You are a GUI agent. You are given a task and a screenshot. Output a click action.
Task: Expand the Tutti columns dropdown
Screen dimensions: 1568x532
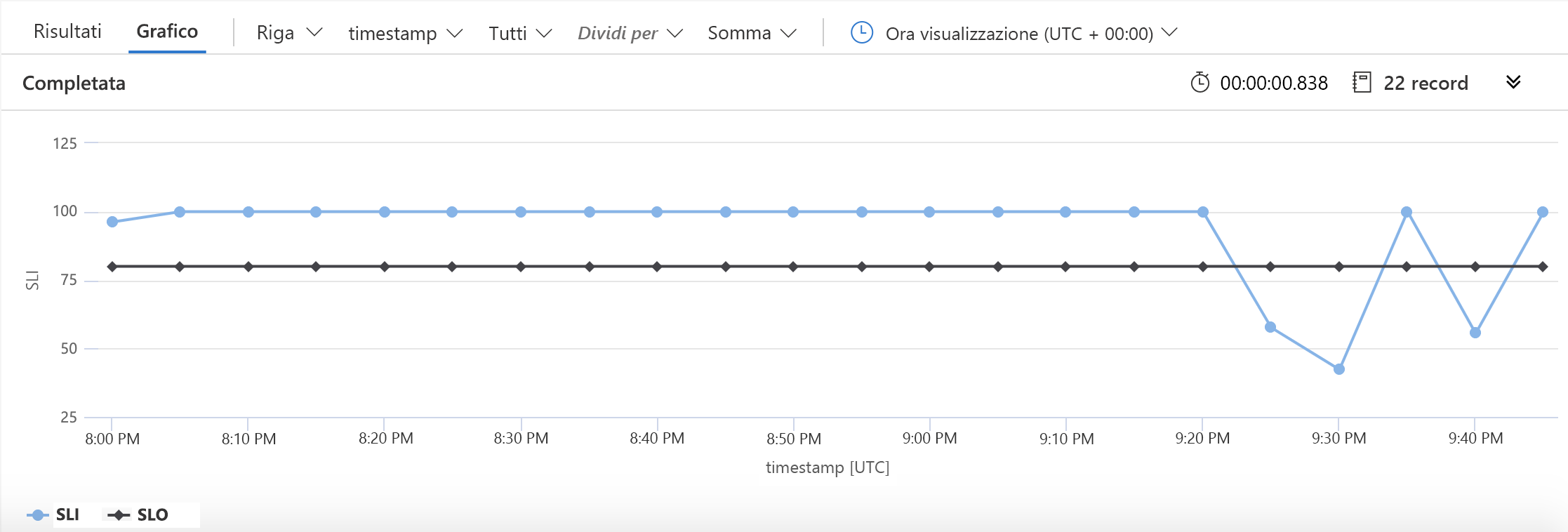point(520,33)
